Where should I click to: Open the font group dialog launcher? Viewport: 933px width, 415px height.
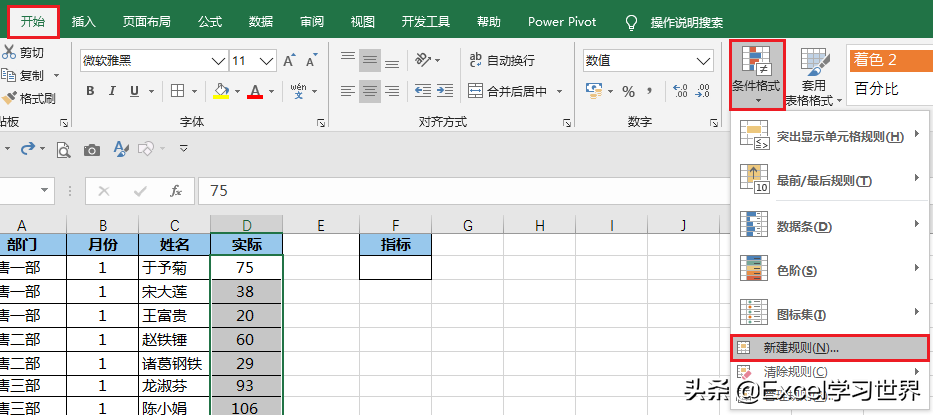click(321, 123)
